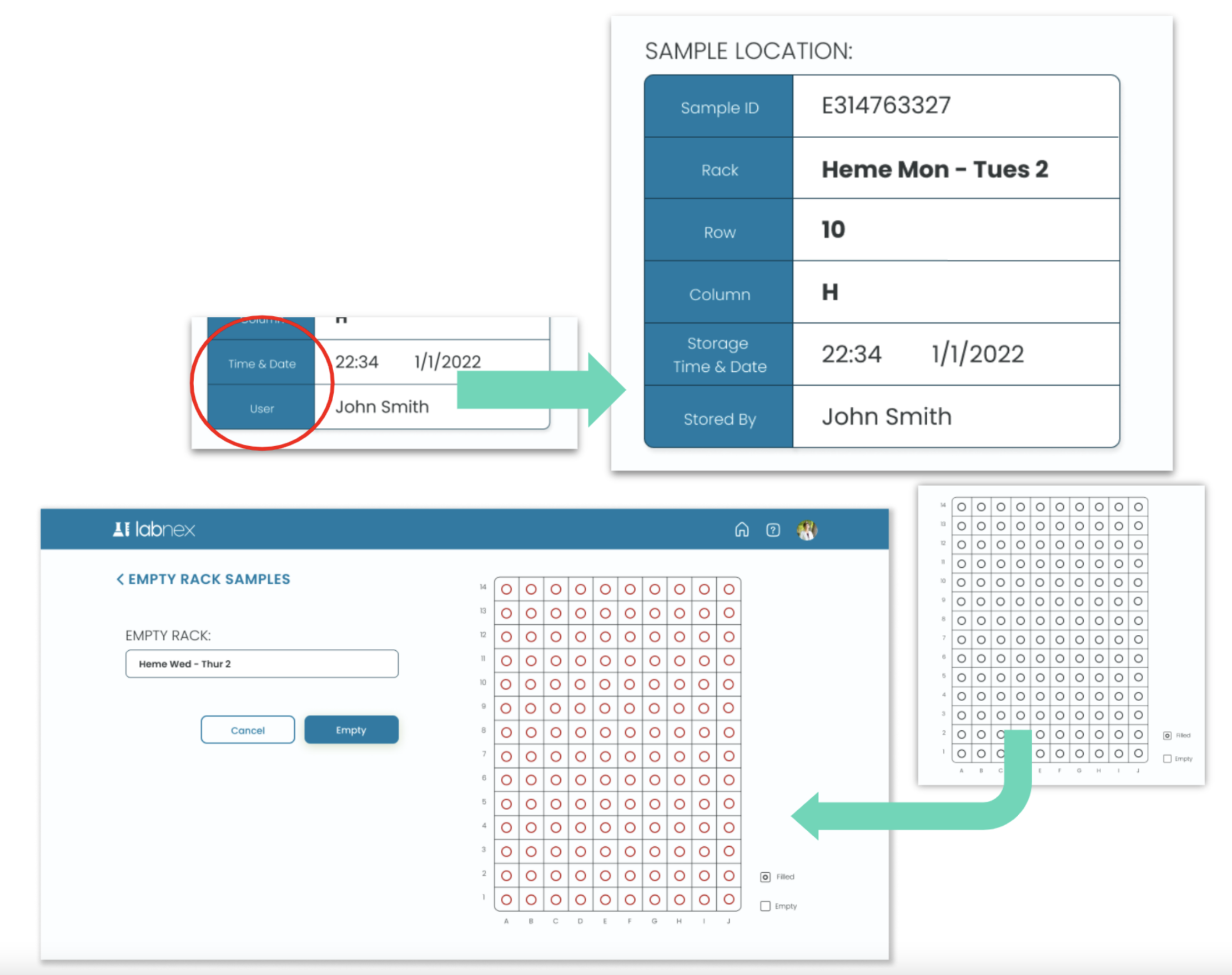Toggle the Filled legend checkbox in main app
Viewport: 1232px width, 975px height.
tap(766, 877)
